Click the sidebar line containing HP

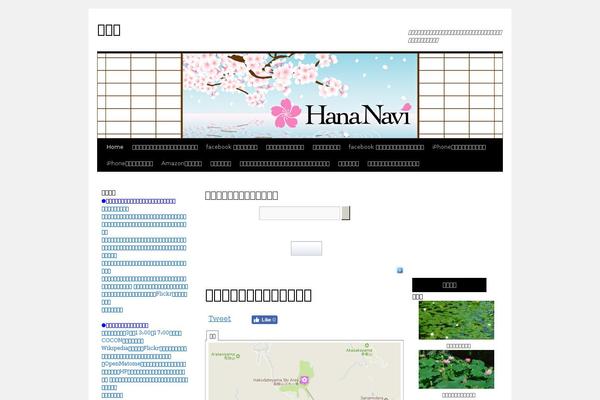click(x=143, y=372)
